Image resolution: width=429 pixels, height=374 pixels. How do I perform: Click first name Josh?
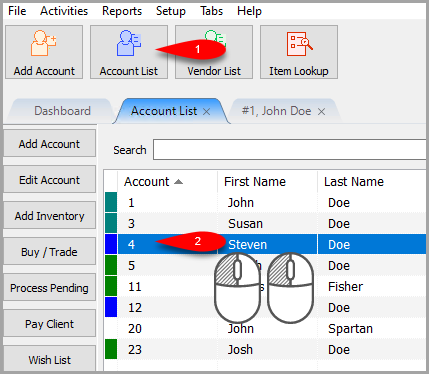(x=240, y=350)
